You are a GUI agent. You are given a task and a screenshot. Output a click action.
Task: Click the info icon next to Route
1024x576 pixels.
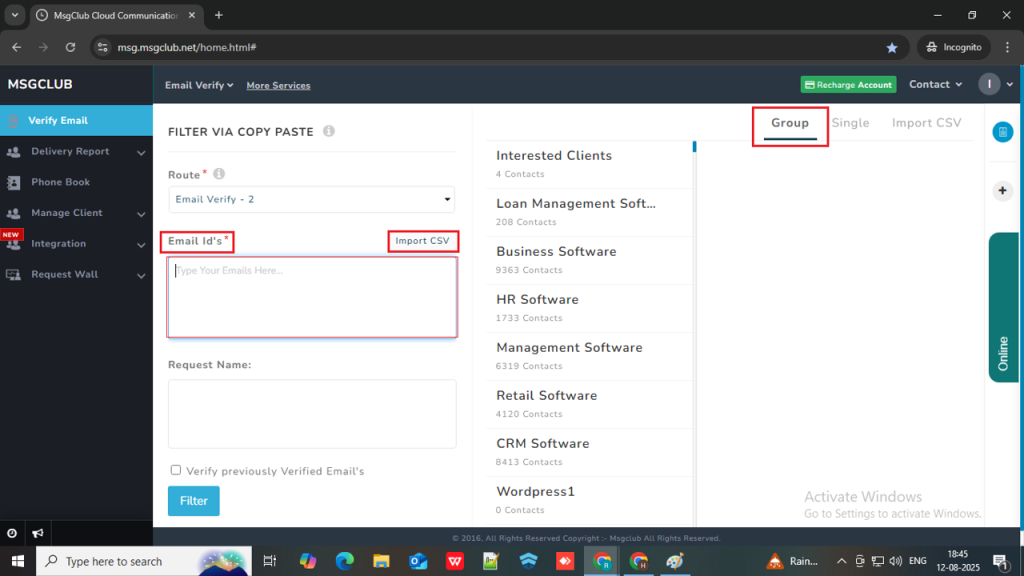click(219, 174)
